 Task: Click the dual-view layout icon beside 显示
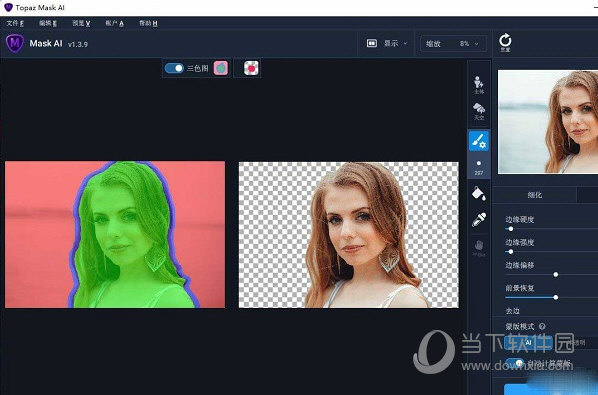coord(371,43)
